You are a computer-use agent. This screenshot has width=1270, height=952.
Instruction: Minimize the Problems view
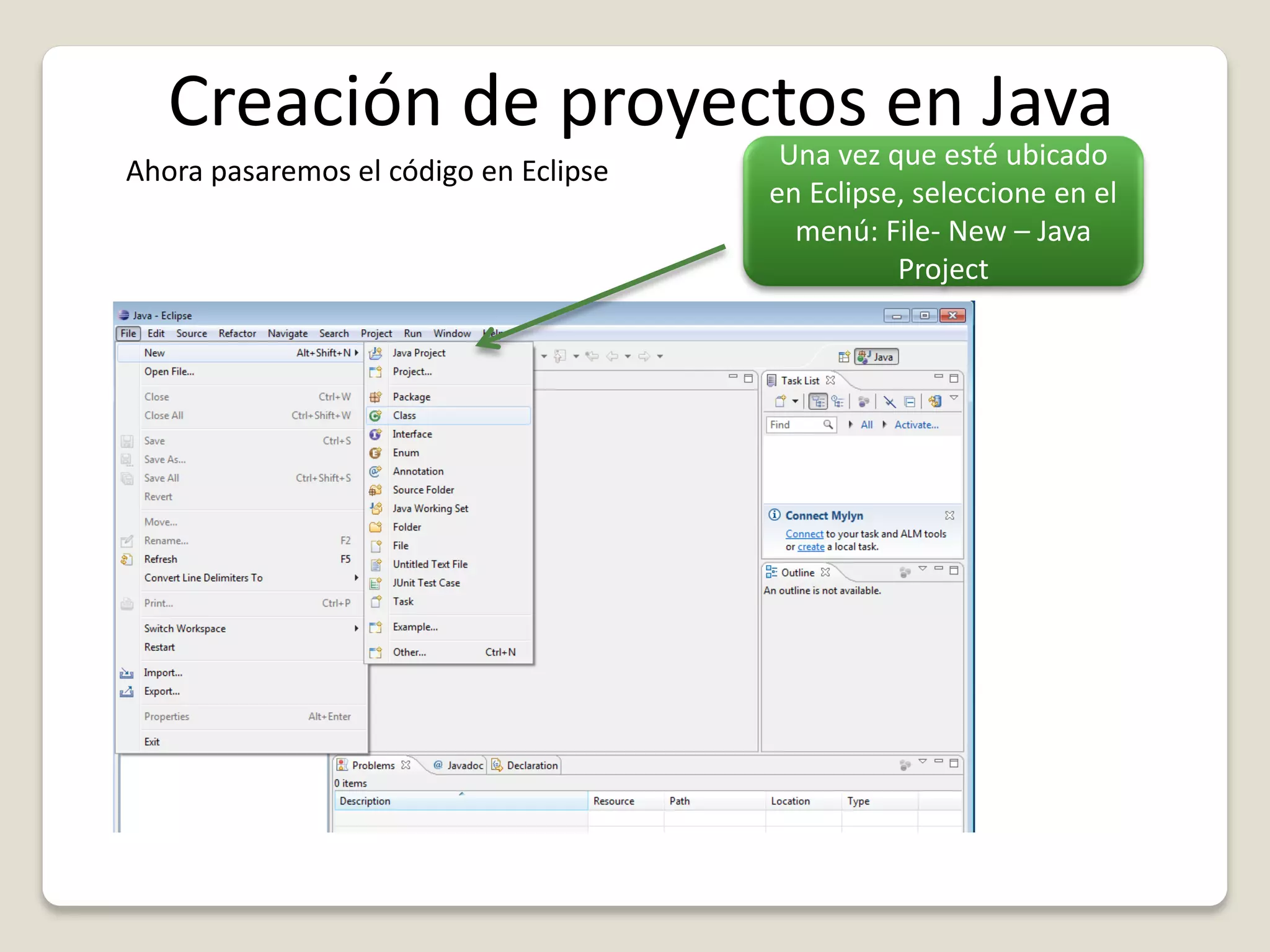point(938,762)
